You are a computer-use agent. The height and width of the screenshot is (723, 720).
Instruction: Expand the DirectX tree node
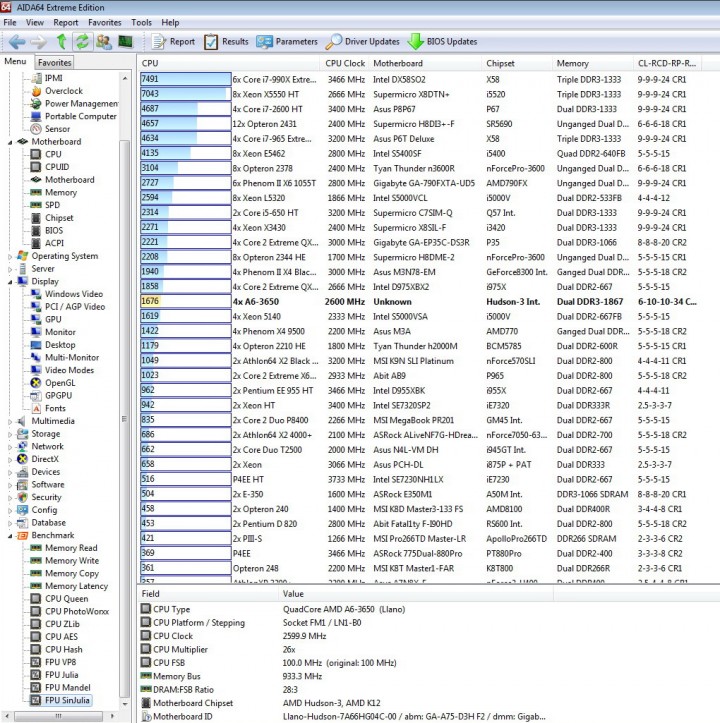pyautogui.click(x=10, y=460)
